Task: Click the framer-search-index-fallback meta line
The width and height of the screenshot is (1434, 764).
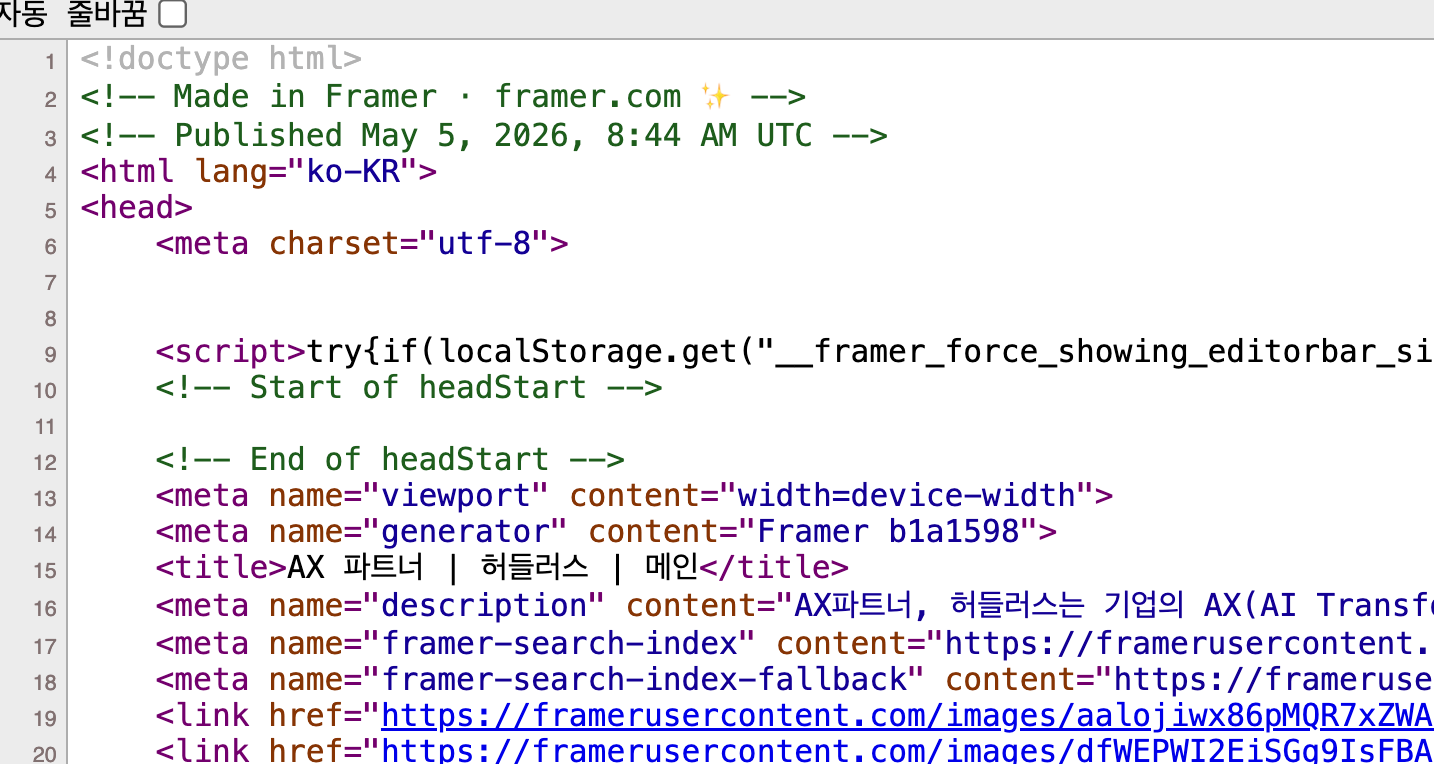Action: point(795,680)
